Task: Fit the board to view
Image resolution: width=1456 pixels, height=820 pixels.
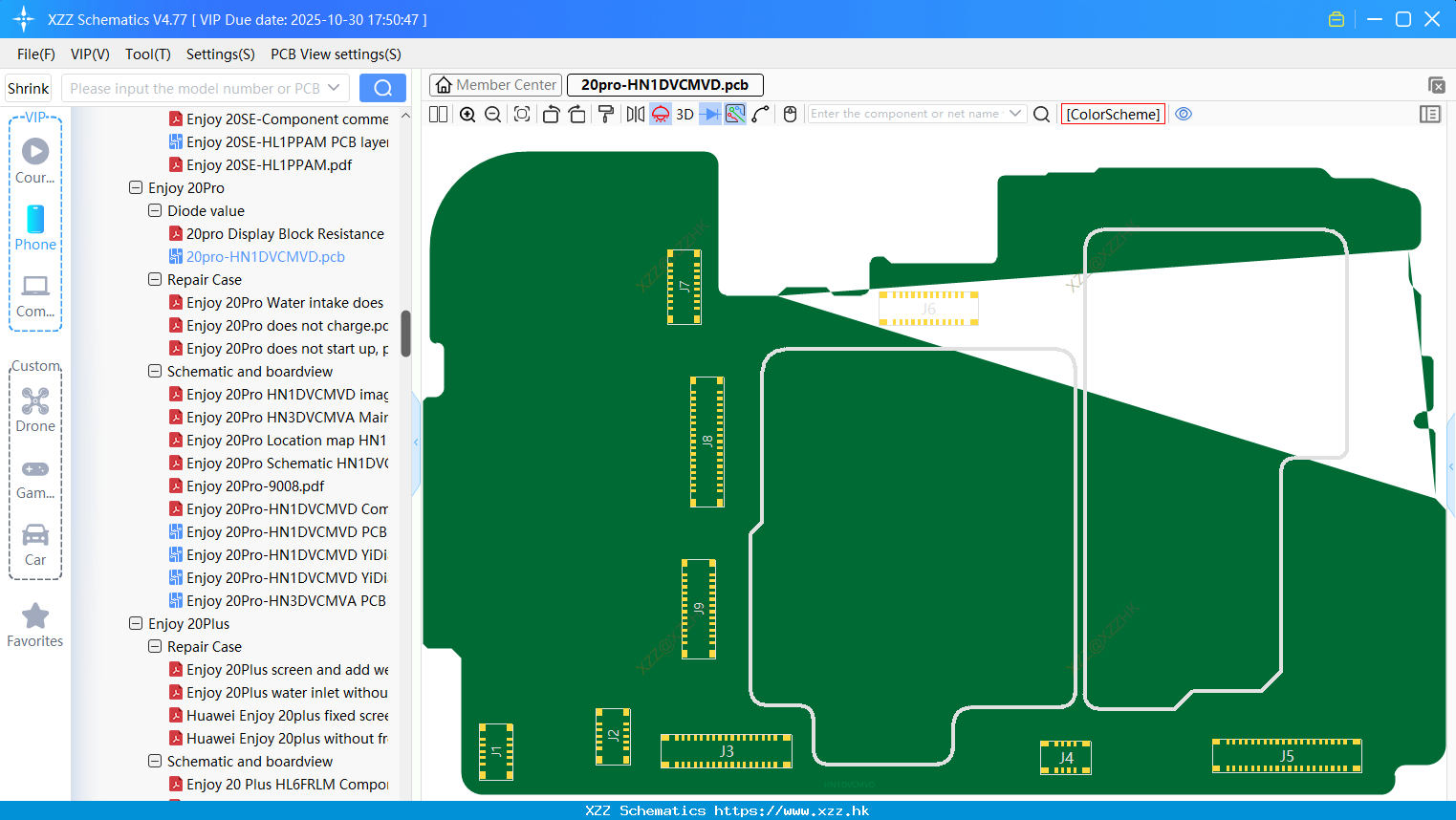Action: point(522,114)
